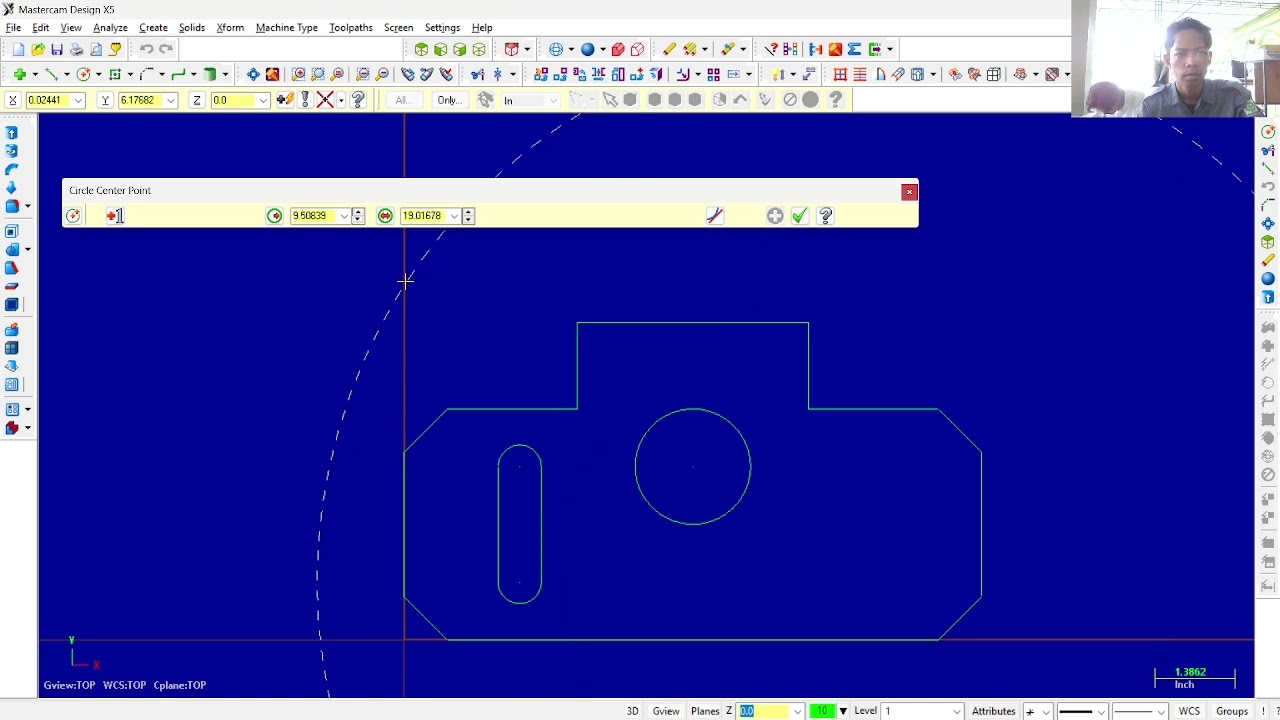The image size is (1280, 720).
Task: Select the Create Rectangle tool
Action: point(115,74)
